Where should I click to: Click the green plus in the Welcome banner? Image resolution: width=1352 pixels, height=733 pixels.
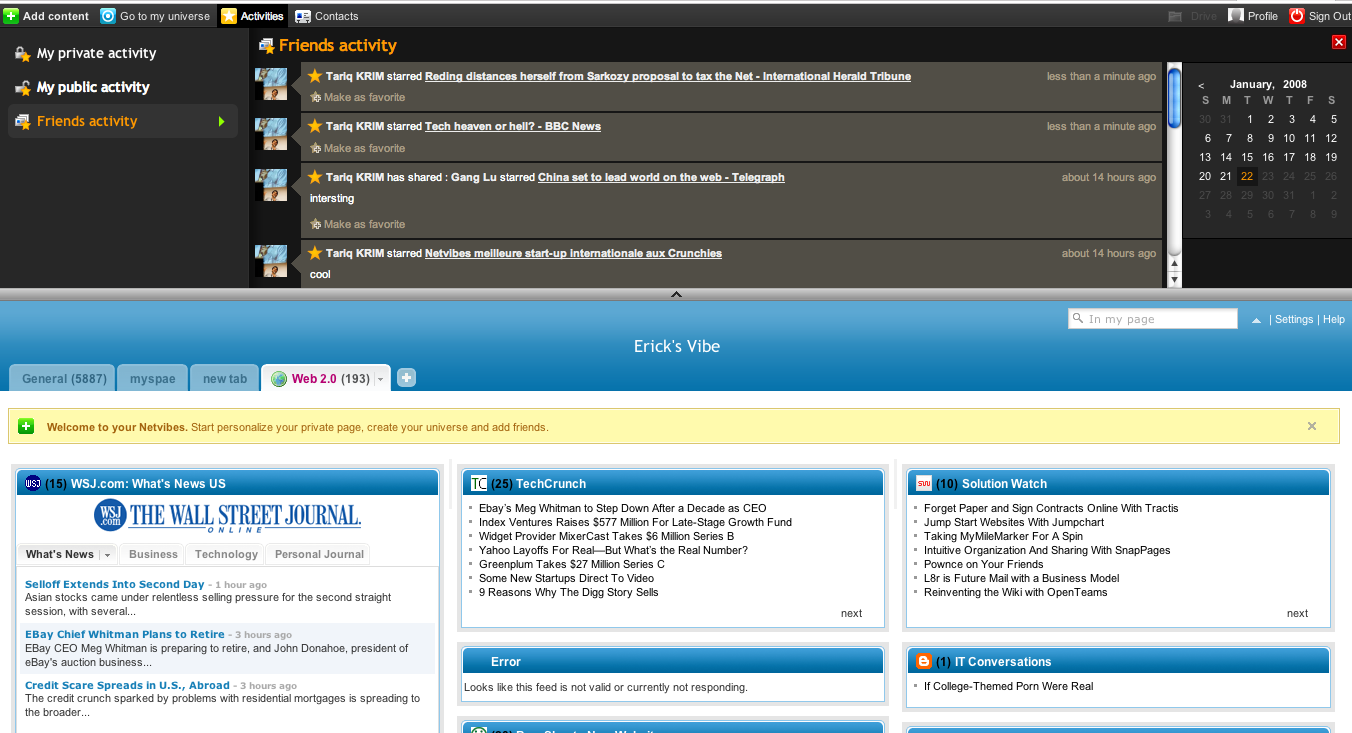(26, 427)
